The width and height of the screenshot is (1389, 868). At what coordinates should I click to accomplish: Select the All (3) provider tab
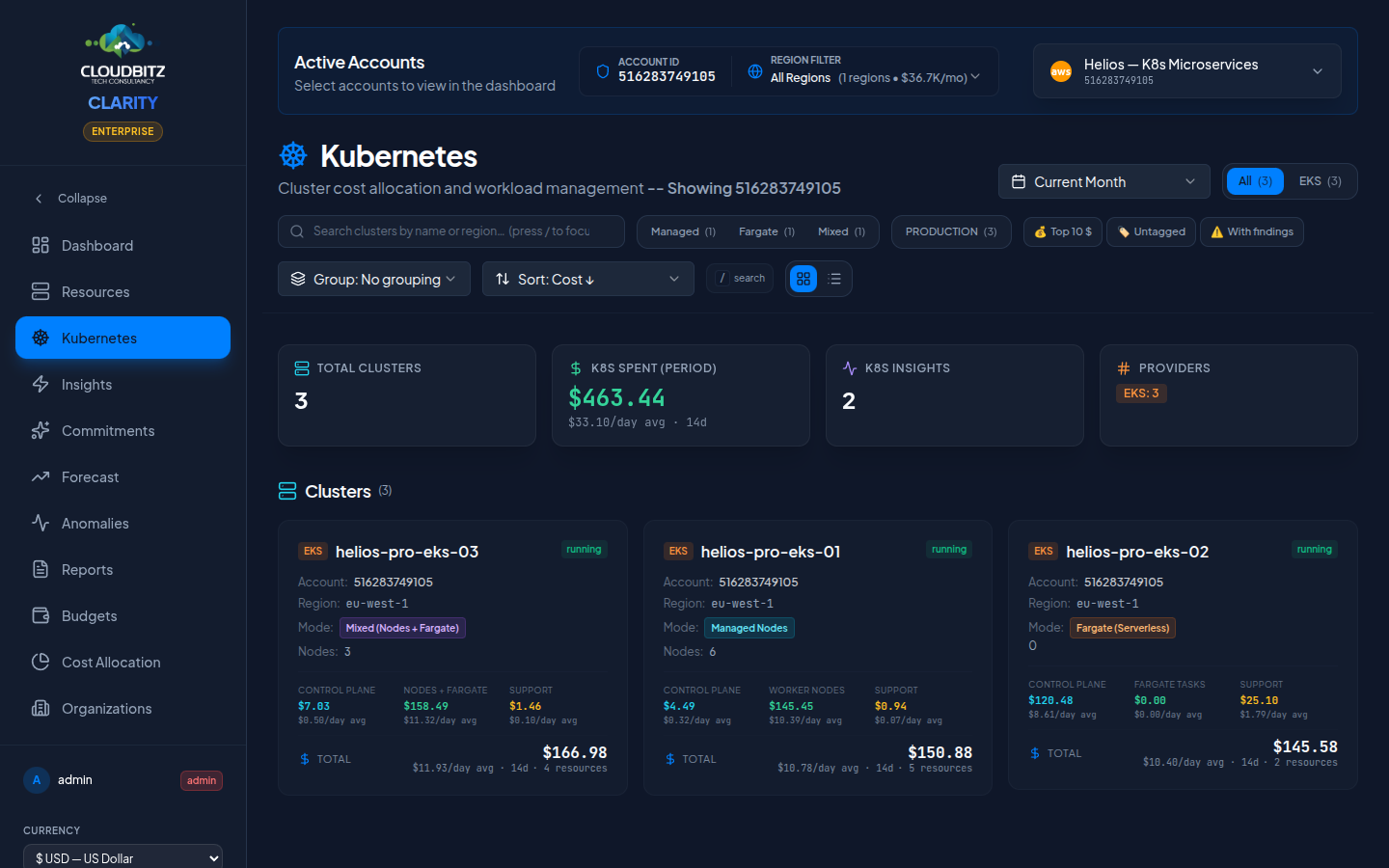1255,181
